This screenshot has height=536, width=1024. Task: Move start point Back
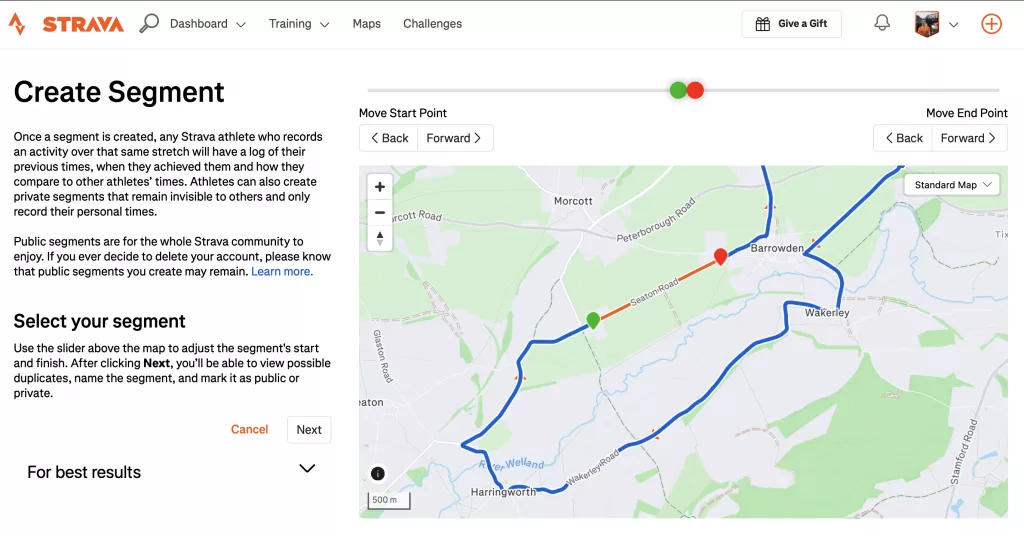pos(389,138)
